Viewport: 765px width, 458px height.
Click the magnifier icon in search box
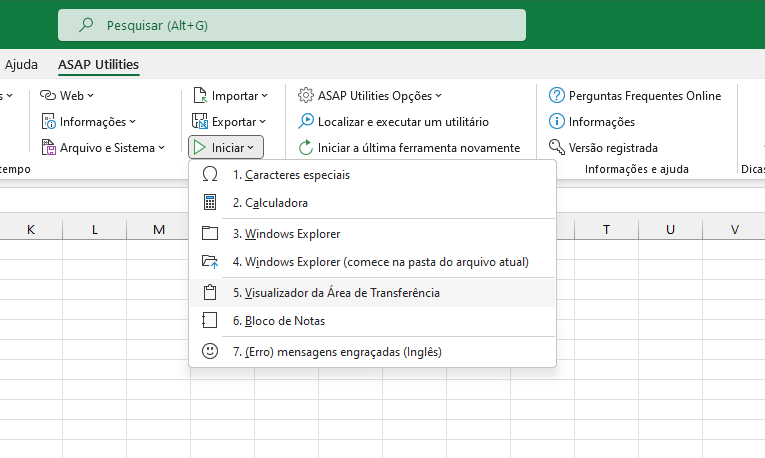click(86, 24)
